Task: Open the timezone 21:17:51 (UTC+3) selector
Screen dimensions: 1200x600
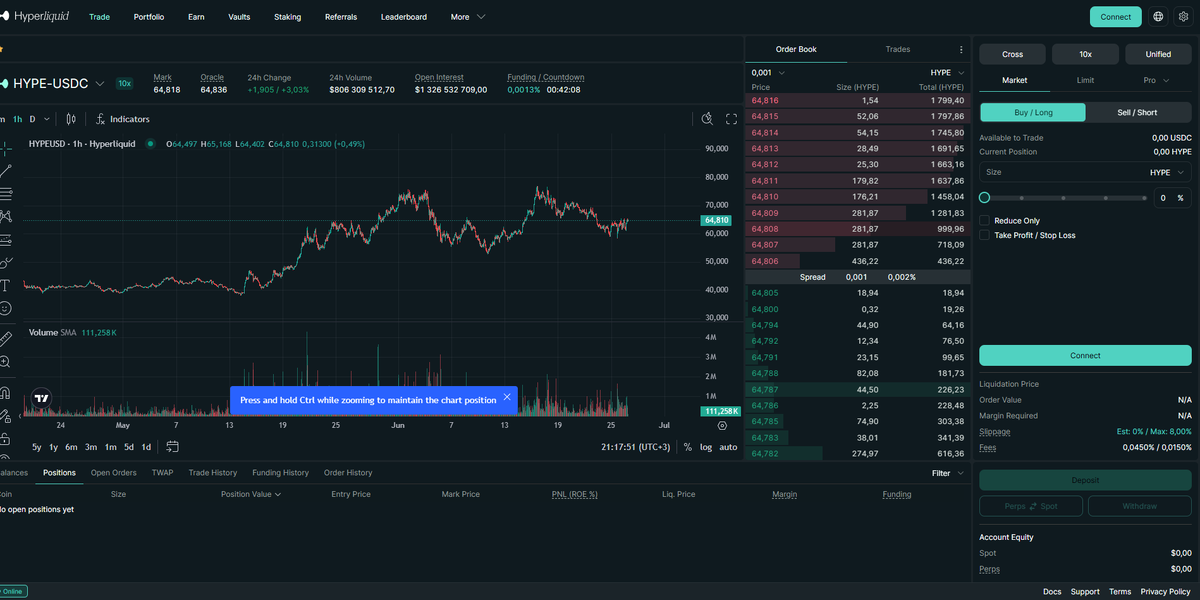Action: point(635,447)
